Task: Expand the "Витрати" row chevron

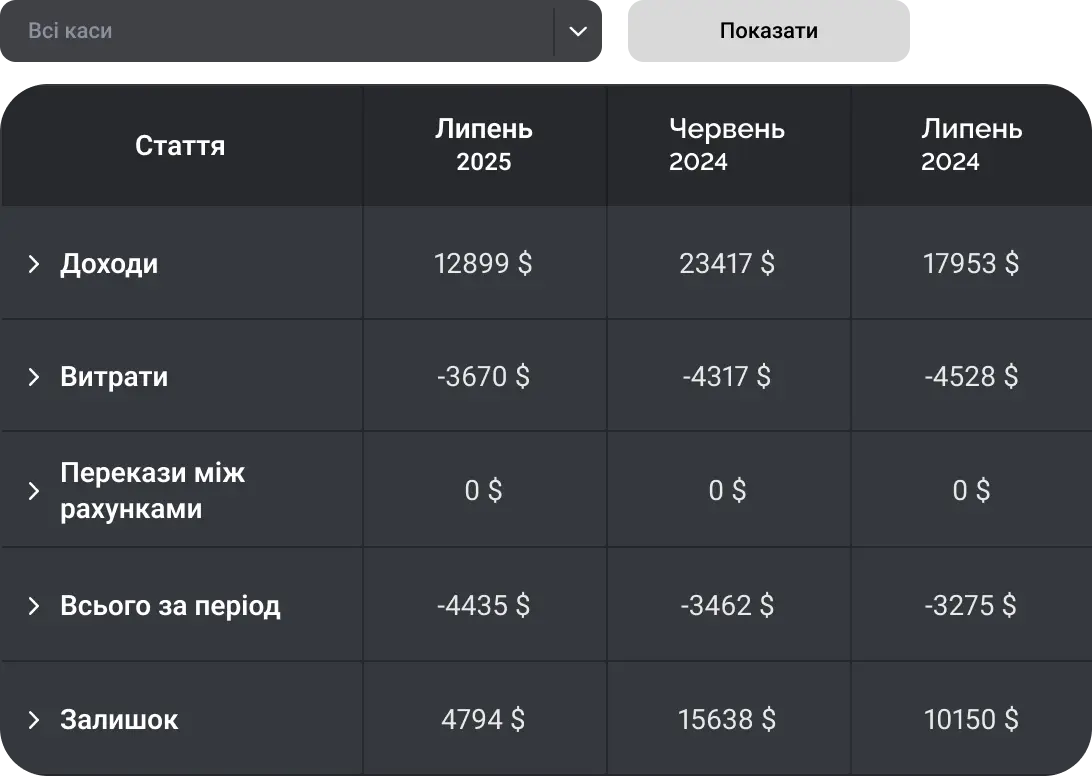Action: pos(34,377)
